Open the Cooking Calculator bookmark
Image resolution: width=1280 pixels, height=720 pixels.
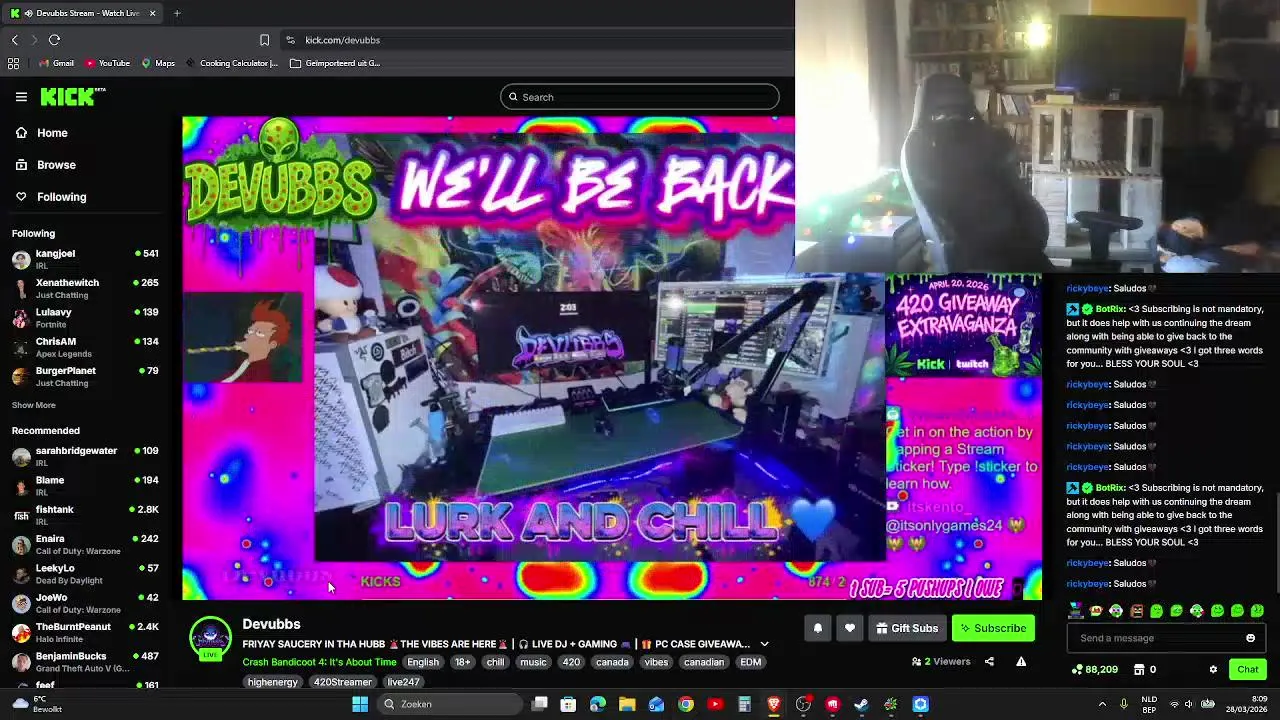(x=231, y=63)
